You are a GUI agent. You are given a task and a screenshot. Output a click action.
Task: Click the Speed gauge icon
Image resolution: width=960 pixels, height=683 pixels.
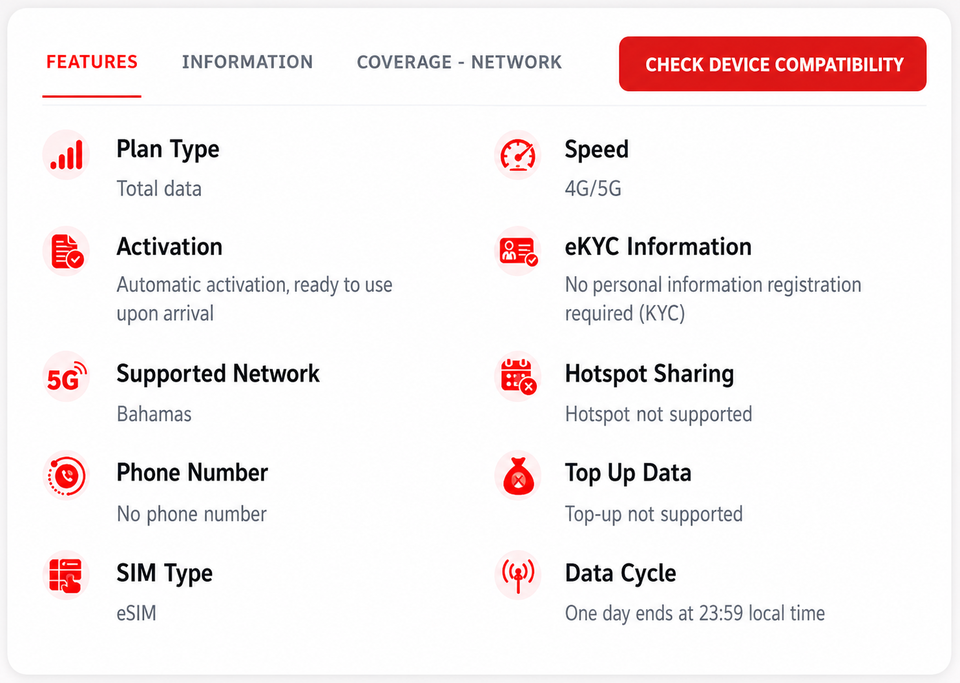tap(518, 154)
